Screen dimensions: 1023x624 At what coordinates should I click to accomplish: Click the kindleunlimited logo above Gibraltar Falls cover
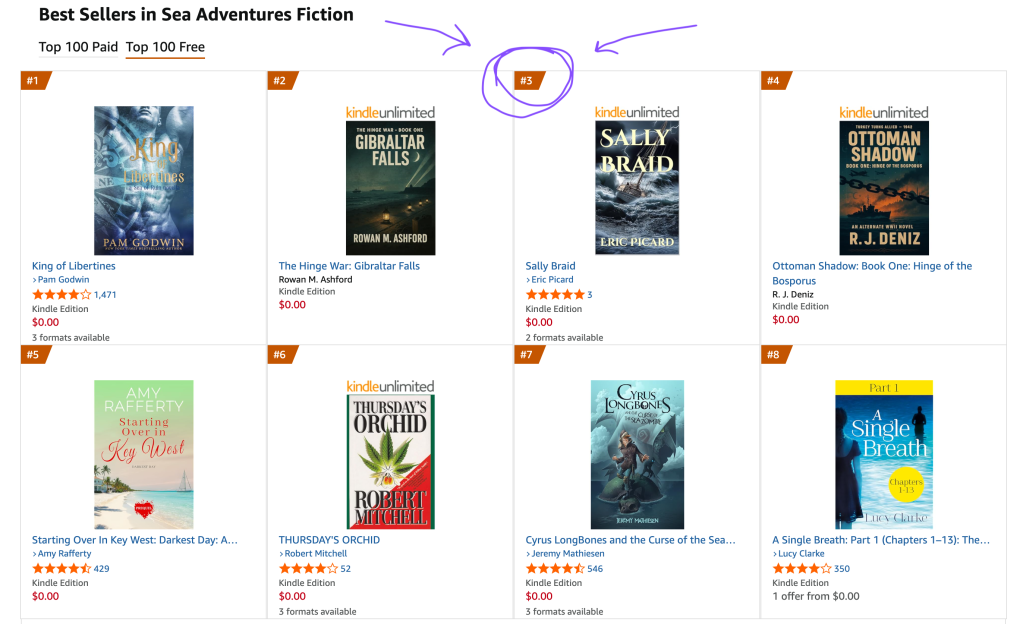(x=390, y=112)
